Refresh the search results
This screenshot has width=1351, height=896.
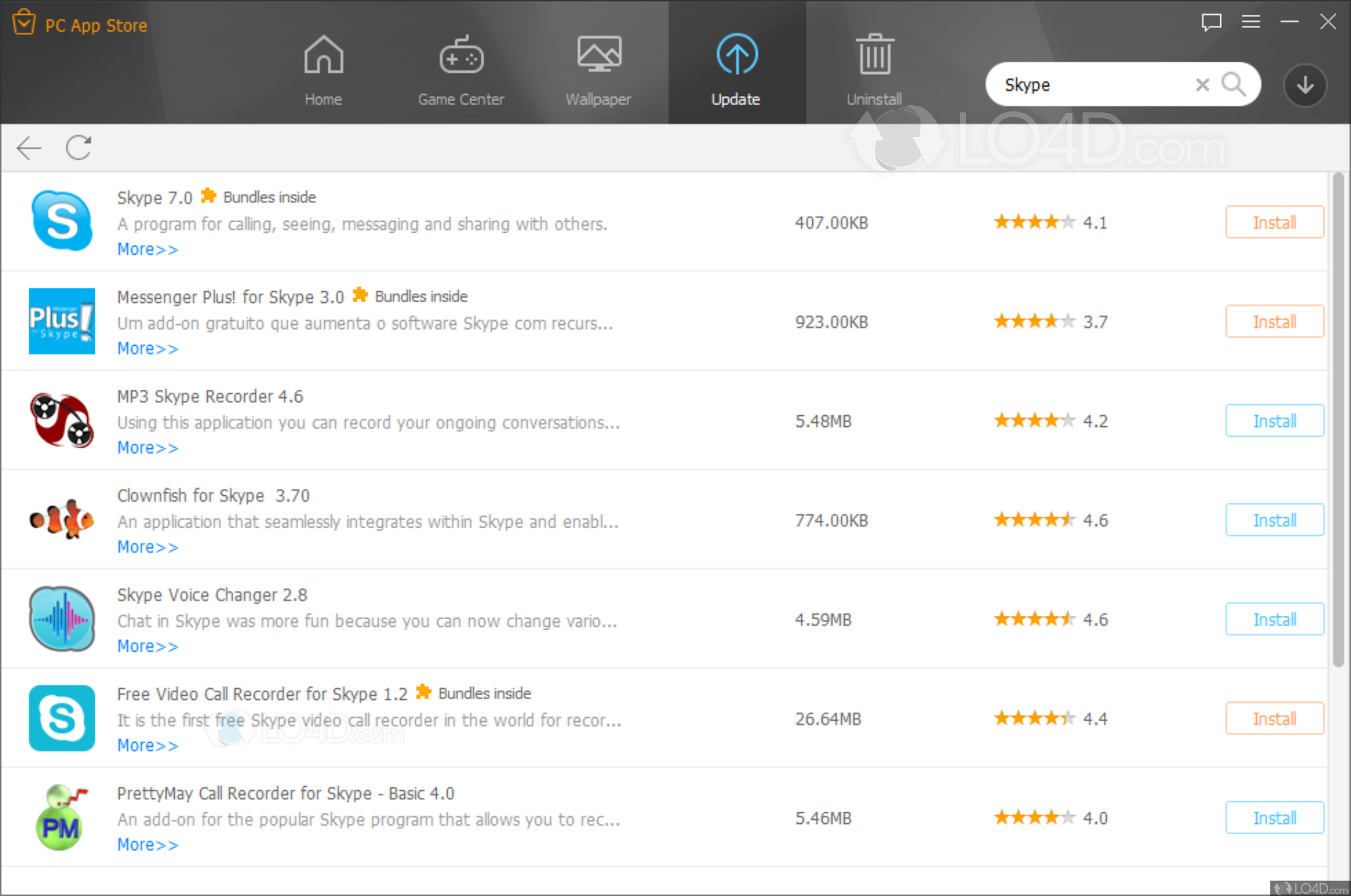point(78,148)
